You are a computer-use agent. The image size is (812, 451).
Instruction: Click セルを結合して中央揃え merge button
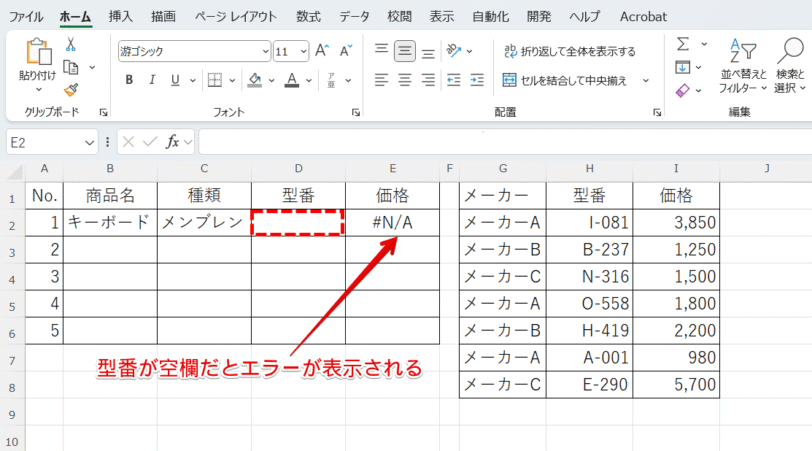point(564,80)
